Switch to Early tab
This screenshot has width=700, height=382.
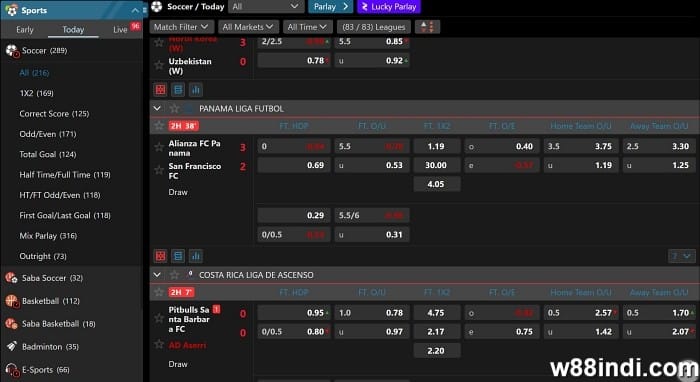(x=25, y=30)
